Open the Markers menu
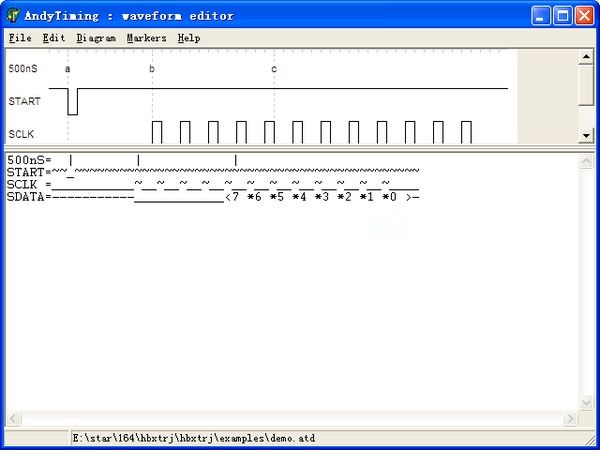600x450 pixels. 146,38
